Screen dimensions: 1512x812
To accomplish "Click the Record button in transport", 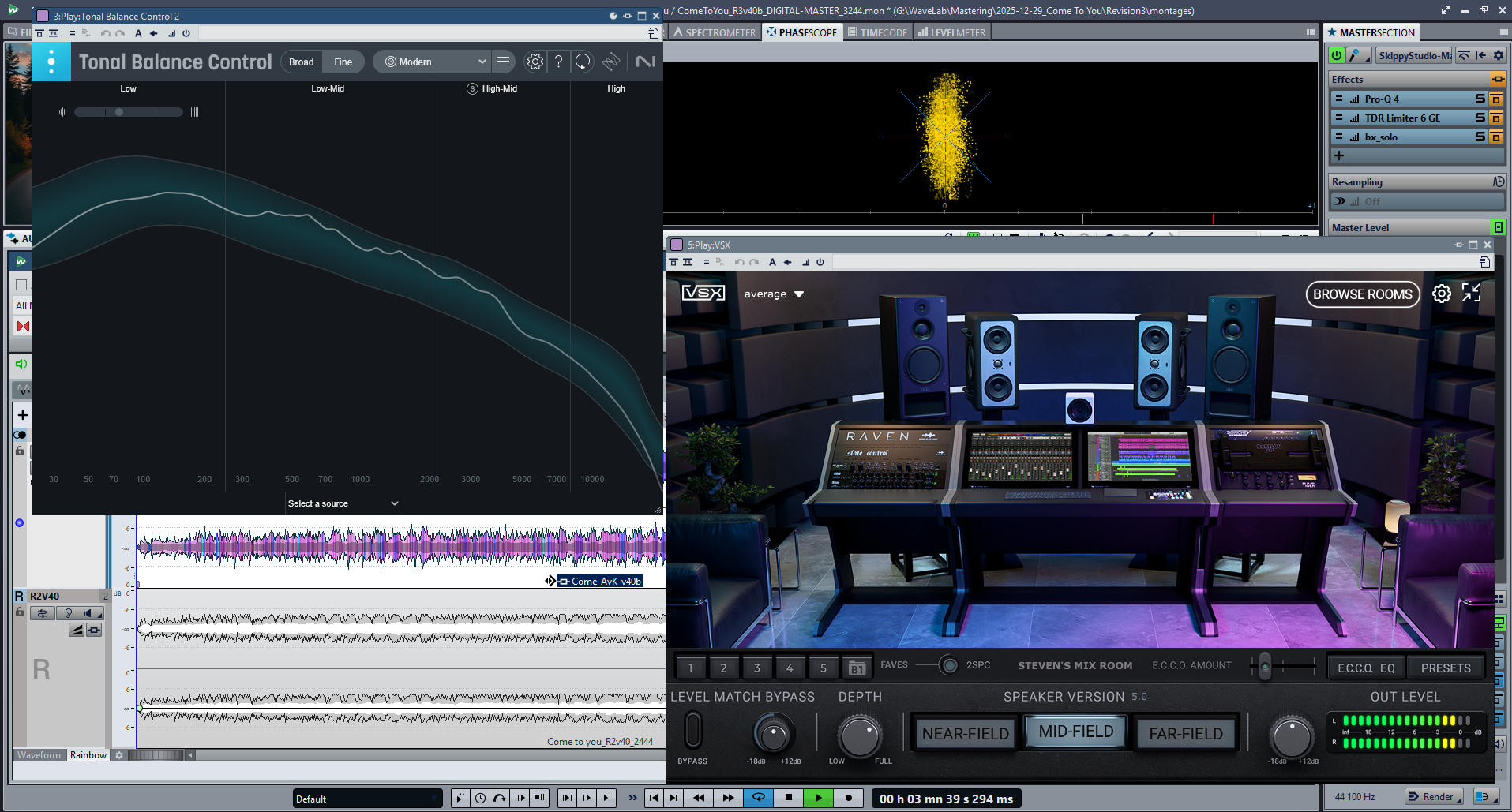I will coord(848,798).
